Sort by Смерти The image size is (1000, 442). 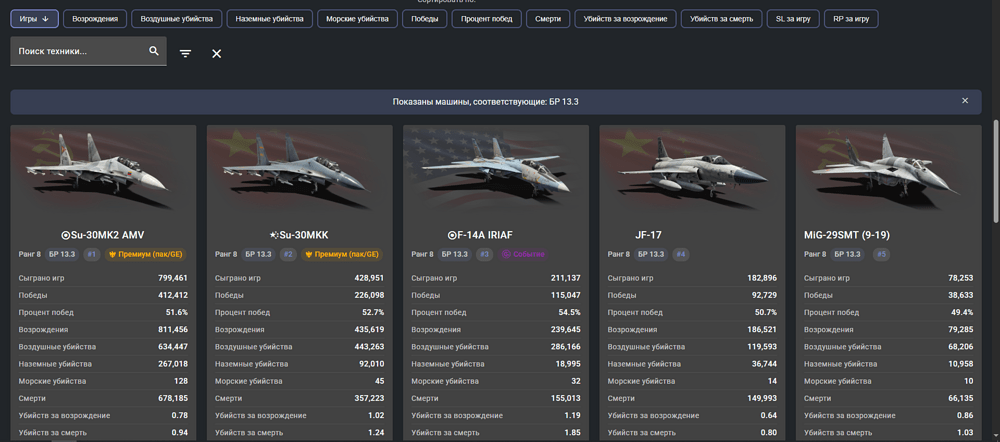[x=548, y=19]
